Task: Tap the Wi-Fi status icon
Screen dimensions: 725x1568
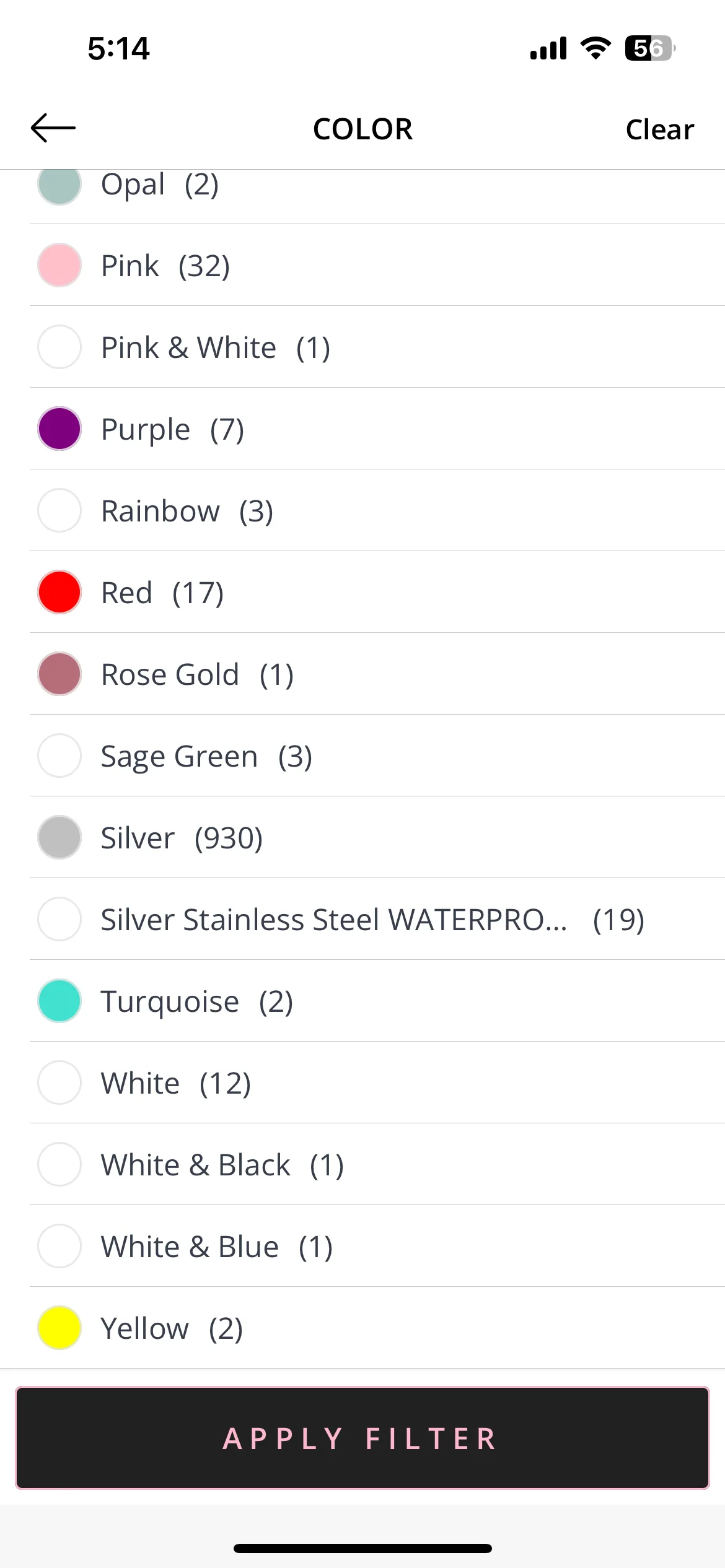Action: click(595, 48)
